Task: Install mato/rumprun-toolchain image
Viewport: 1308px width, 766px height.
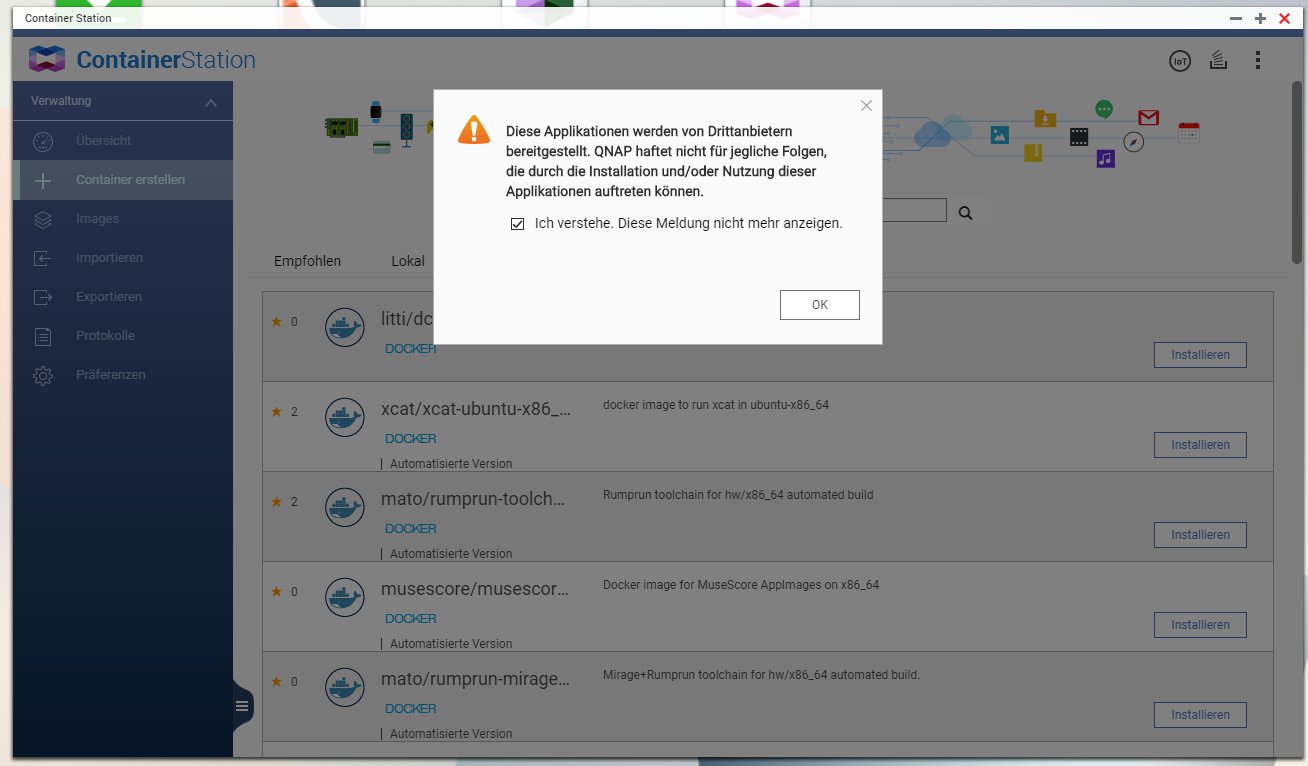Action: (x=1200, y=535)
